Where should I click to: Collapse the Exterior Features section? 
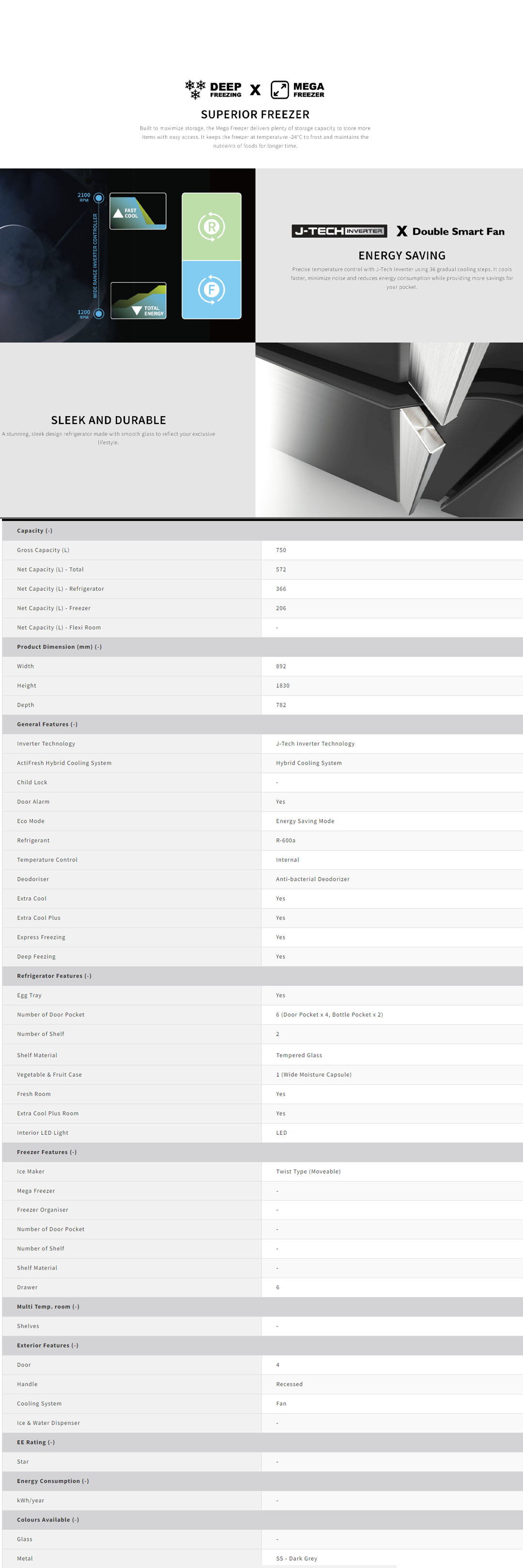(x=47, y=1345)
